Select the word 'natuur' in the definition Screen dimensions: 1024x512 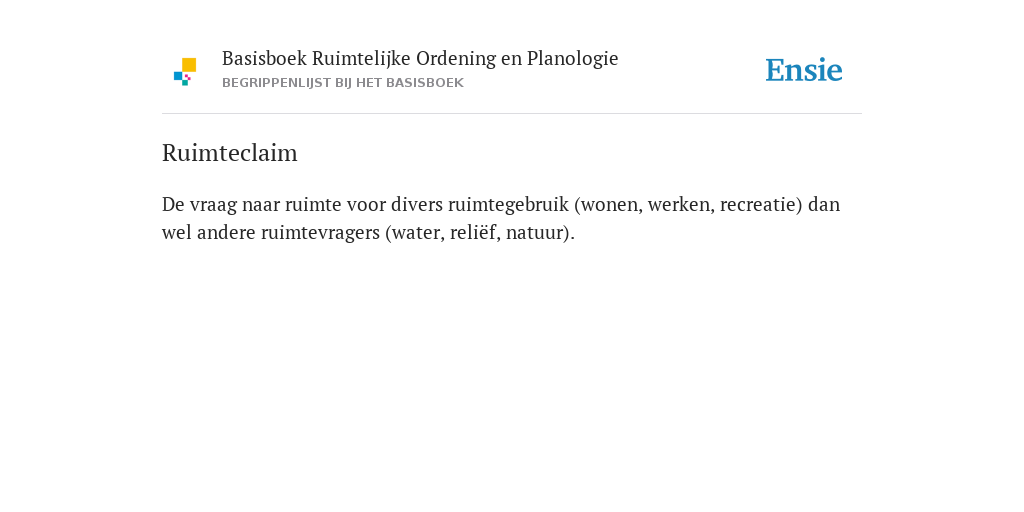coord(534,232)
